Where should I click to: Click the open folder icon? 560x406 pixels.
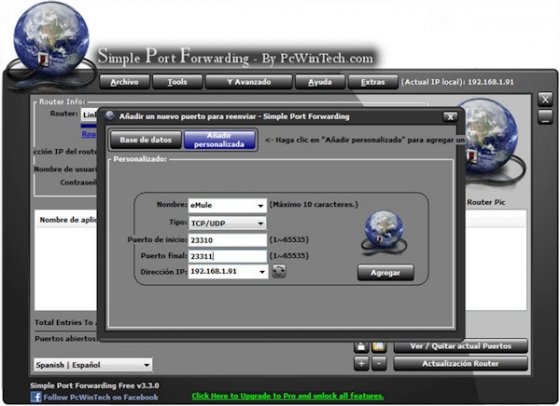[x=379, y=346]
